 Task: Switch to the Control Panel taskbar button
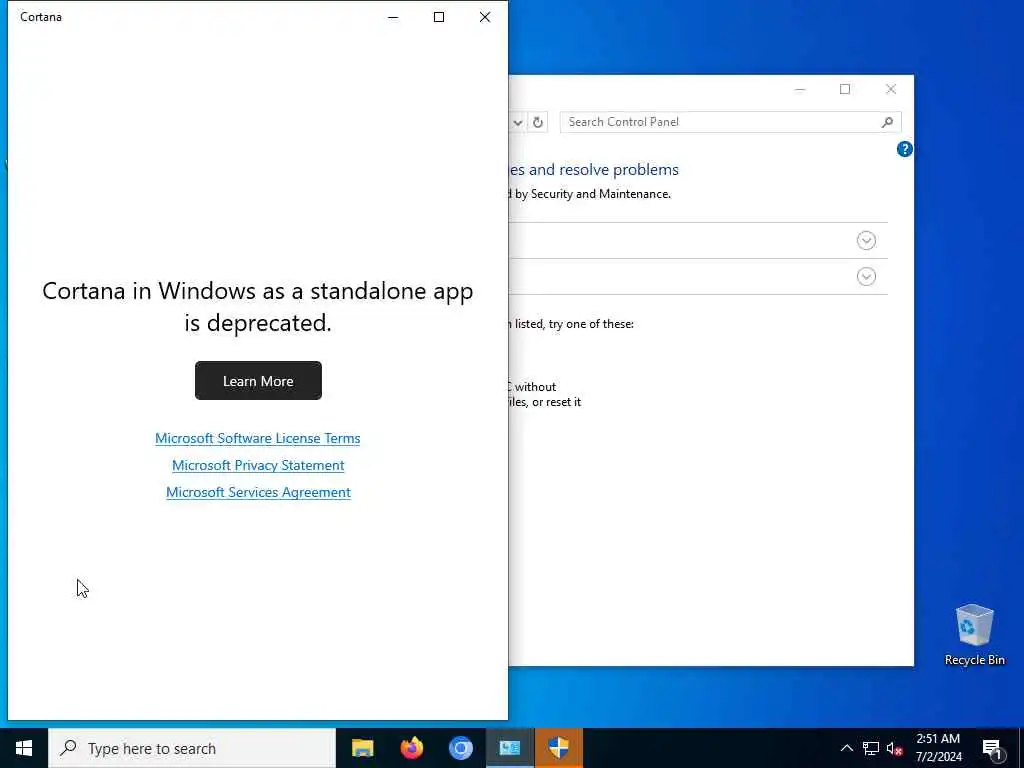[509, 748]
